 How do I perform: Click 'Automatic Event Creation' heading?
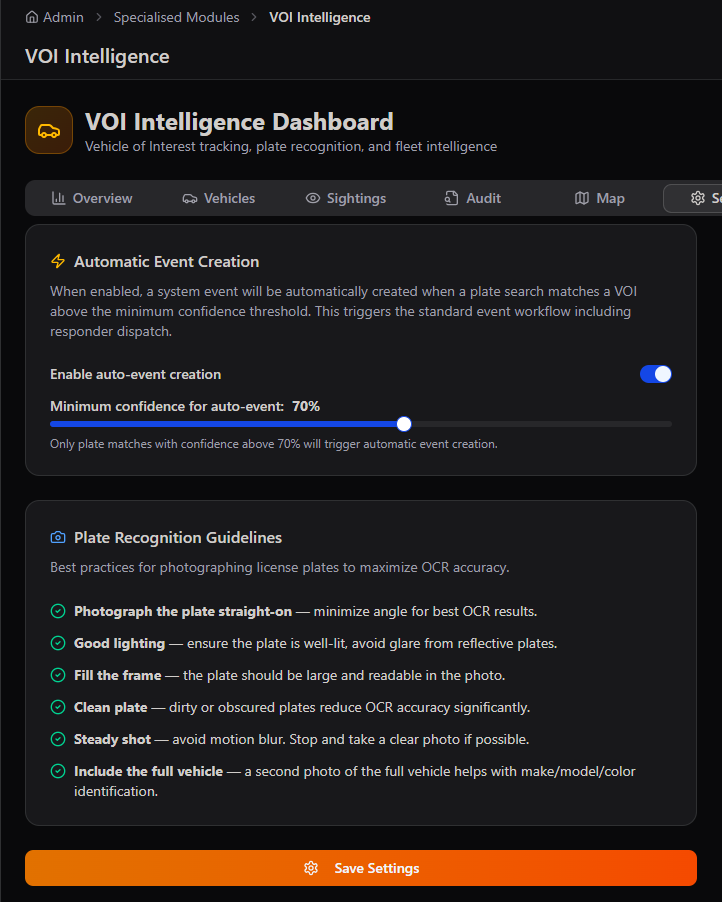point(166,261)
